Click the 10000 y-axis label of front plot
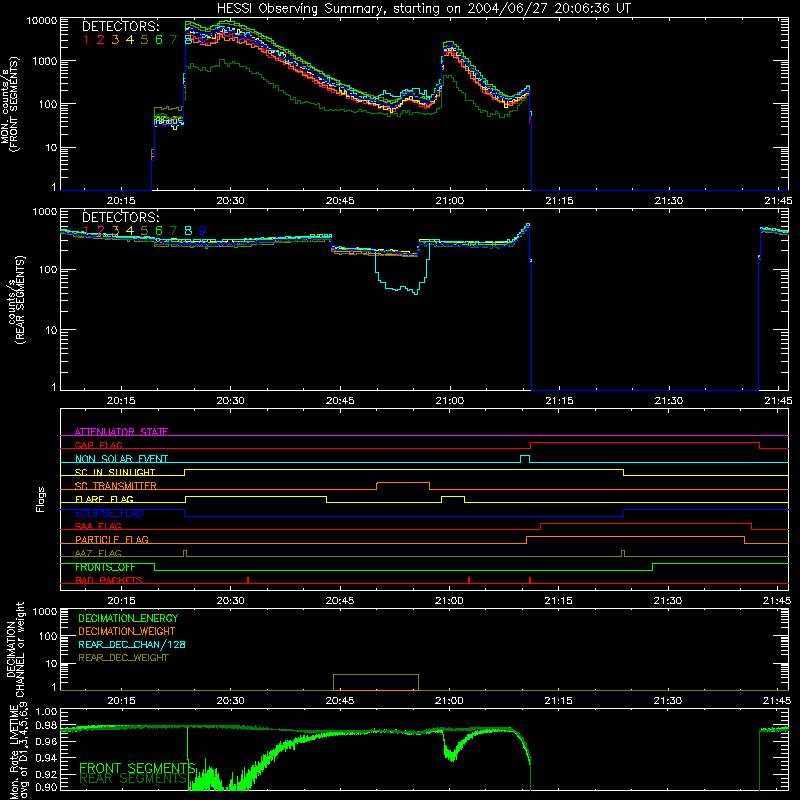The image size is (800, 800). tap(42, 21)
